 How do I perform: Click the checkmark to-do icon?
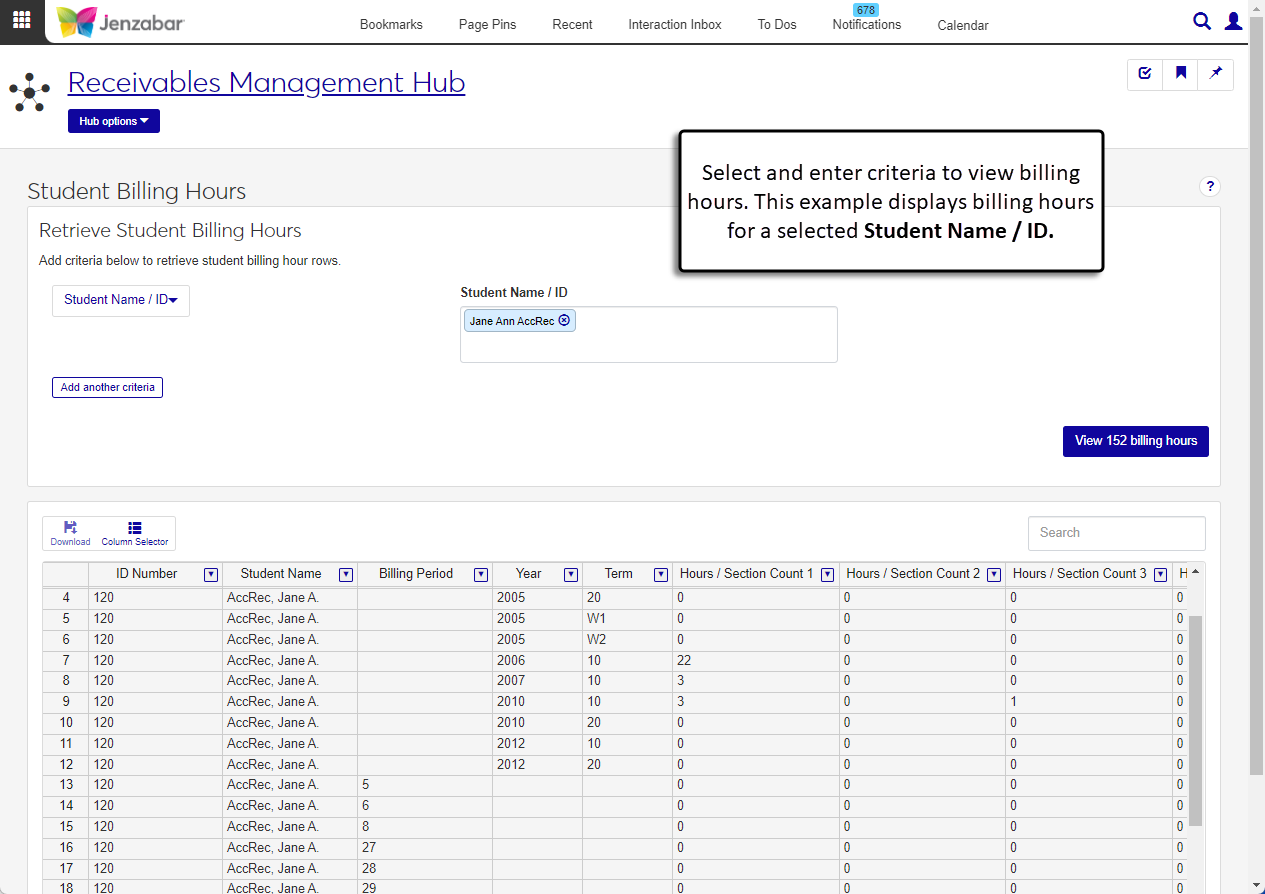point(1145,74)
